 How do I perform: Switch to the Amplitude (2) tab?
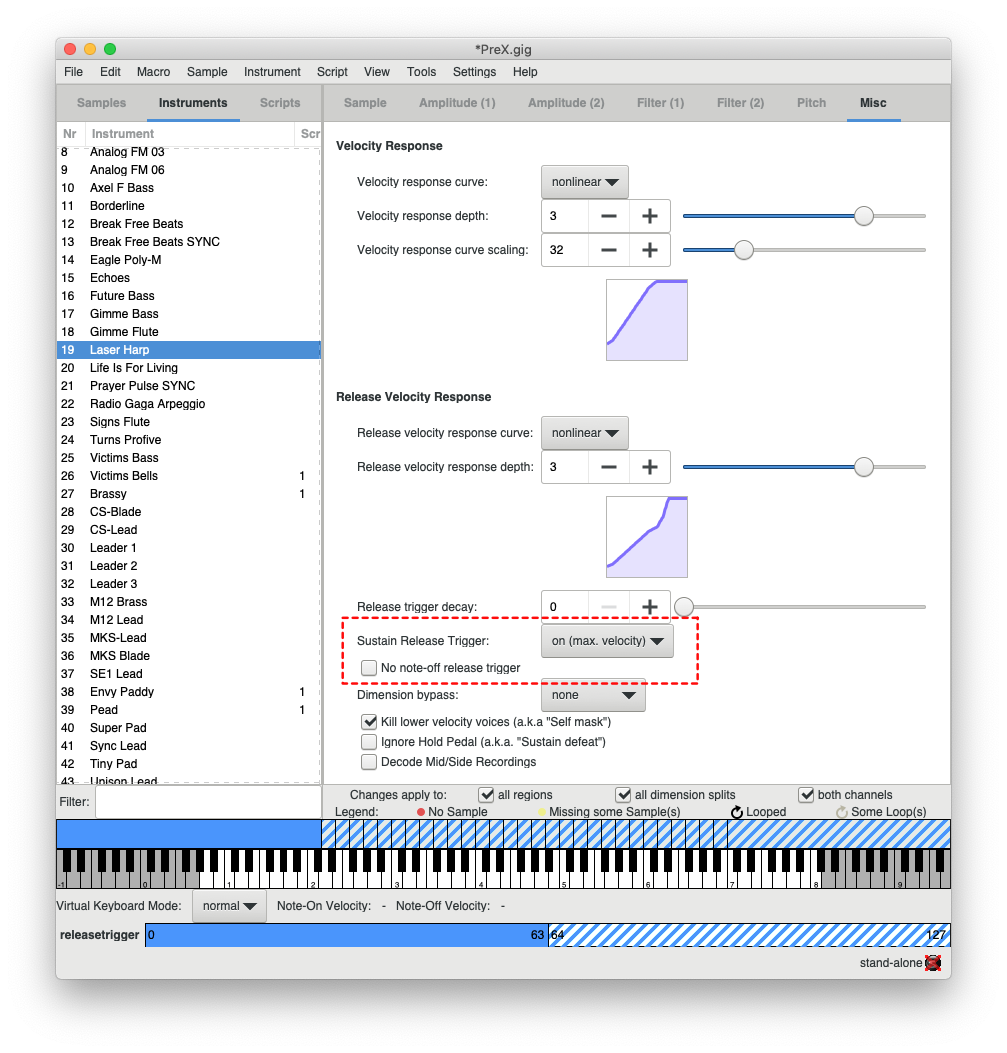pos(566,103)
